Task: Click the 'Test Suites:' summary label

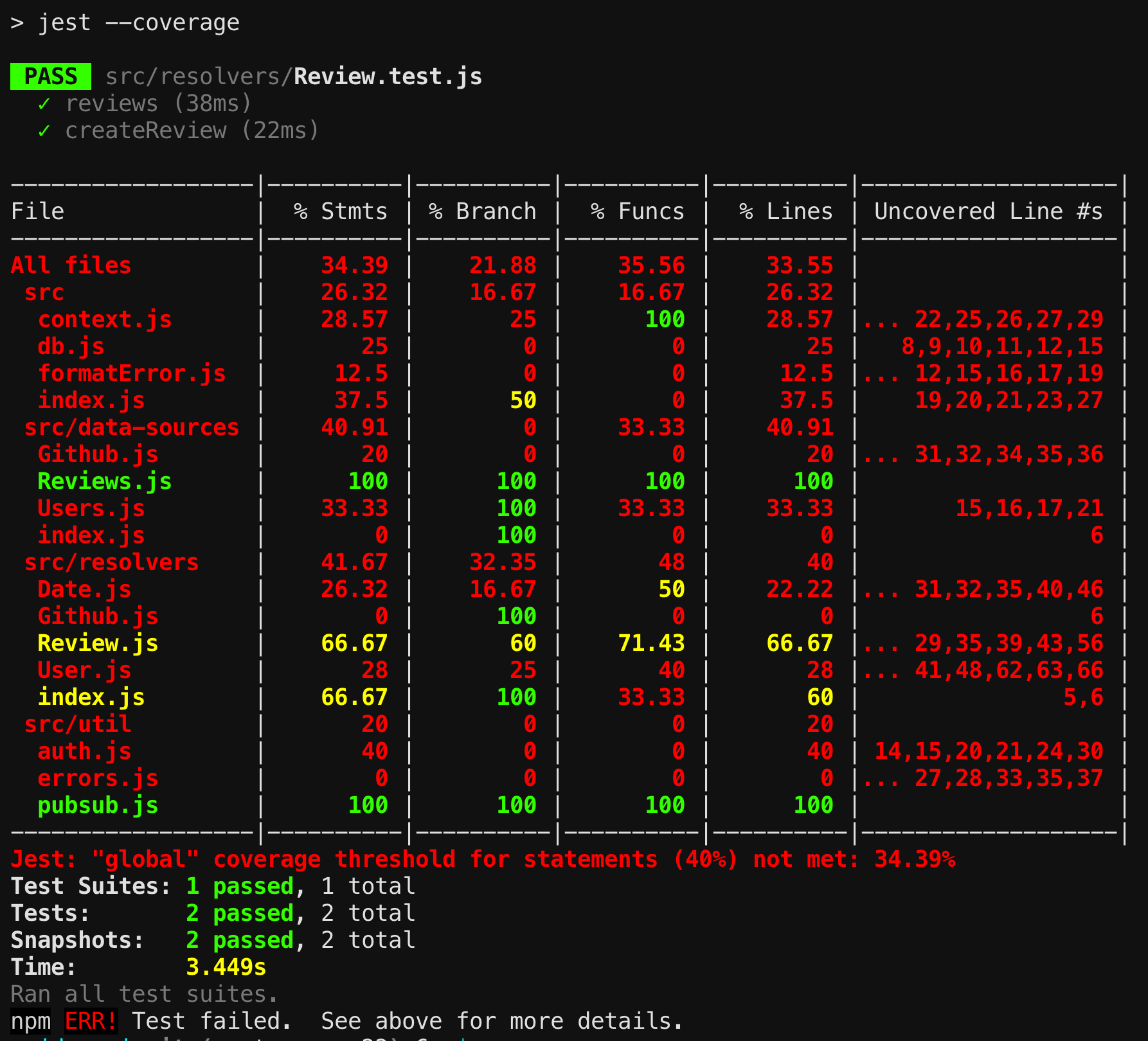Action: pyautogui.click(x=91, y=886)
